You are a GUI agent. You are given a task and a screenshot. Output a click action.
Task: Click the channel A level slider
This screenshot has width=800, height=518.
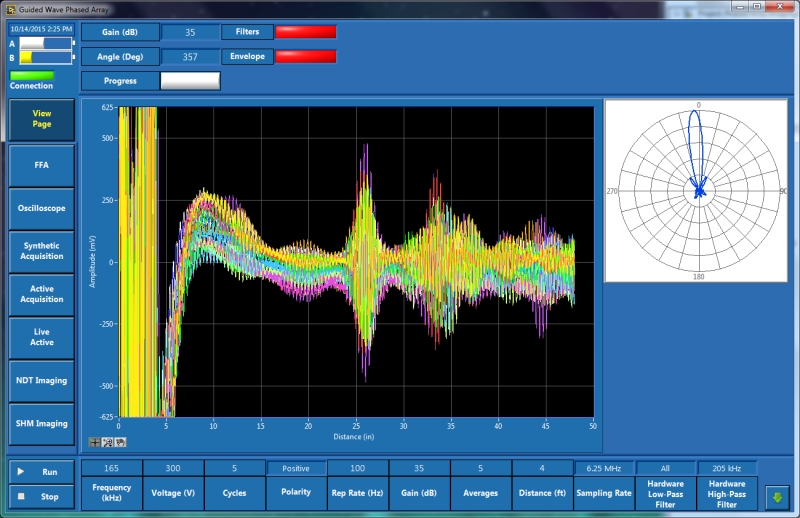click(45, 43)
